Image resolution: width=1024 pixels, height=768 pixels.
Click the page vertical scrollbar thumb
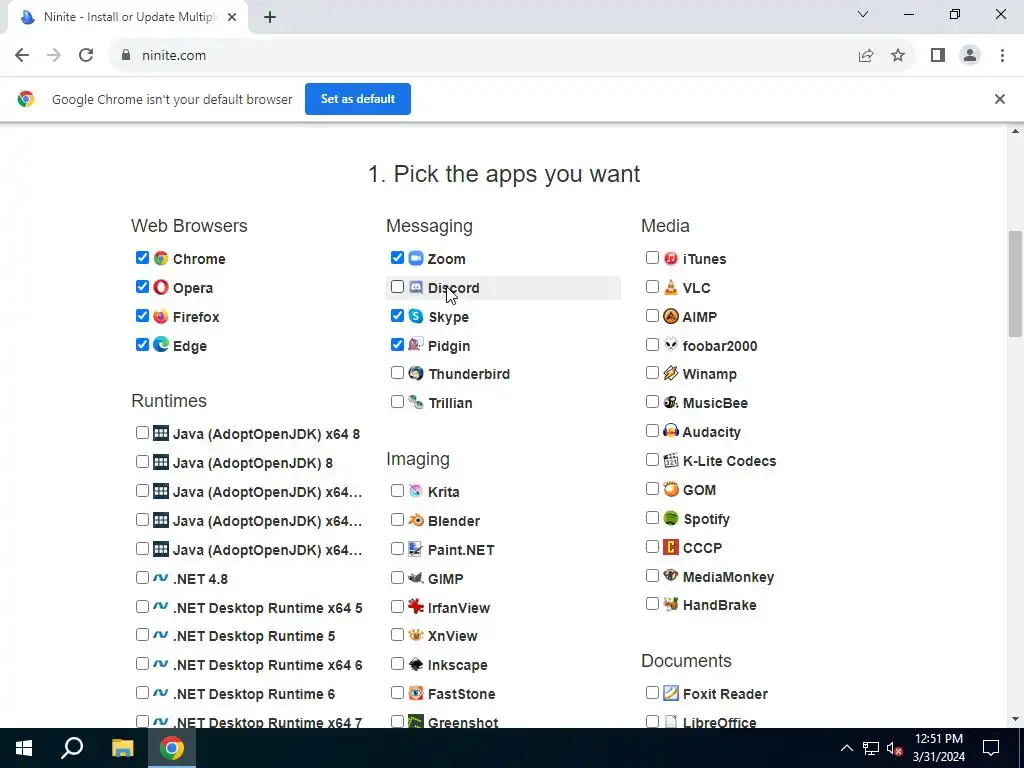click(x=1015, y=283)
